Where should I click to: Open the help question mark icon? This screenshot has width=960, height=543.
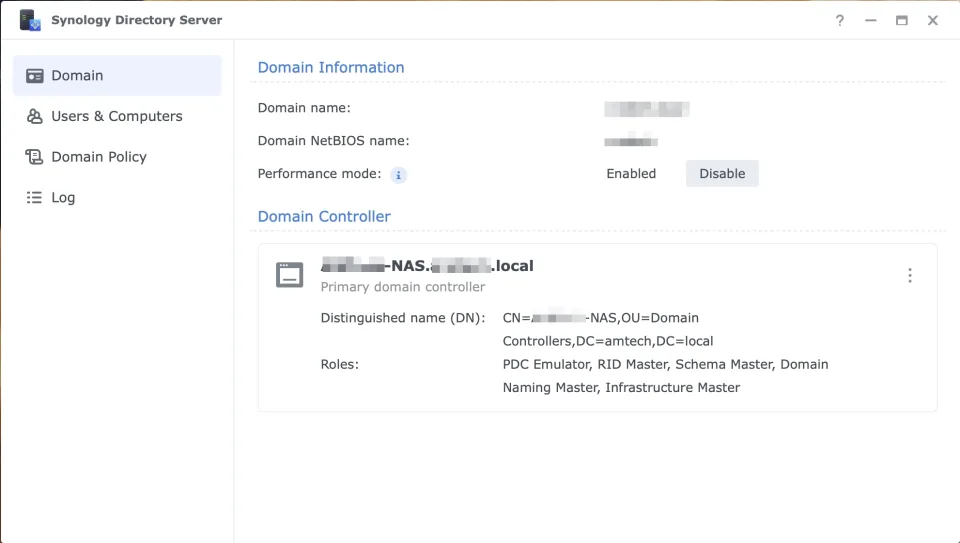[840, 20]
